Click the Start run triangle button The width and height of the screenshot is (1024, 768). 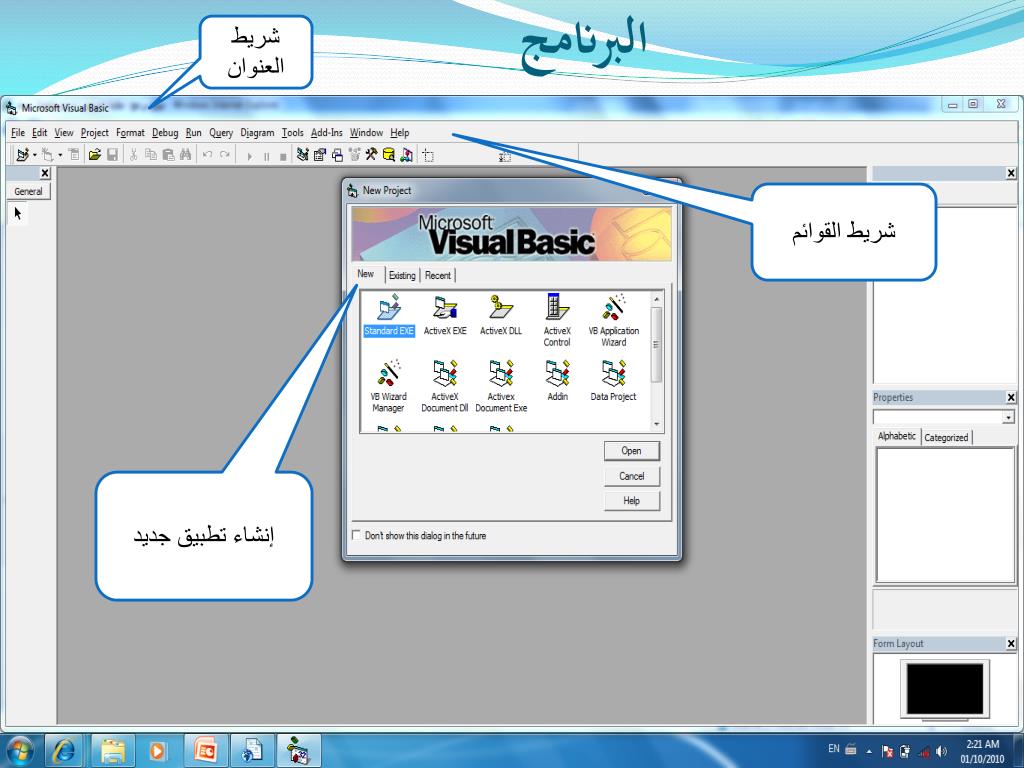249,156
